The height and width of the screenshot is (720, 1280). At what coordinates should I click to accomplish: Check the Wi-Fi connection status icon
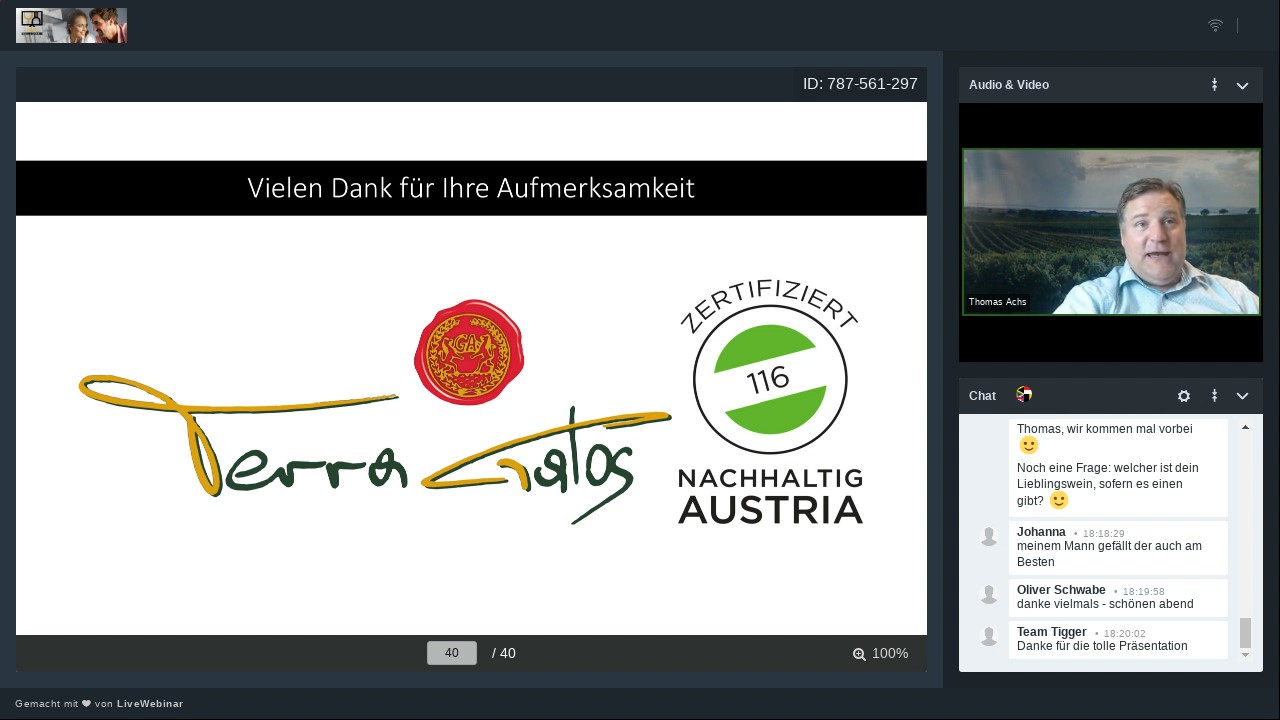click(x=1215, y=25)
